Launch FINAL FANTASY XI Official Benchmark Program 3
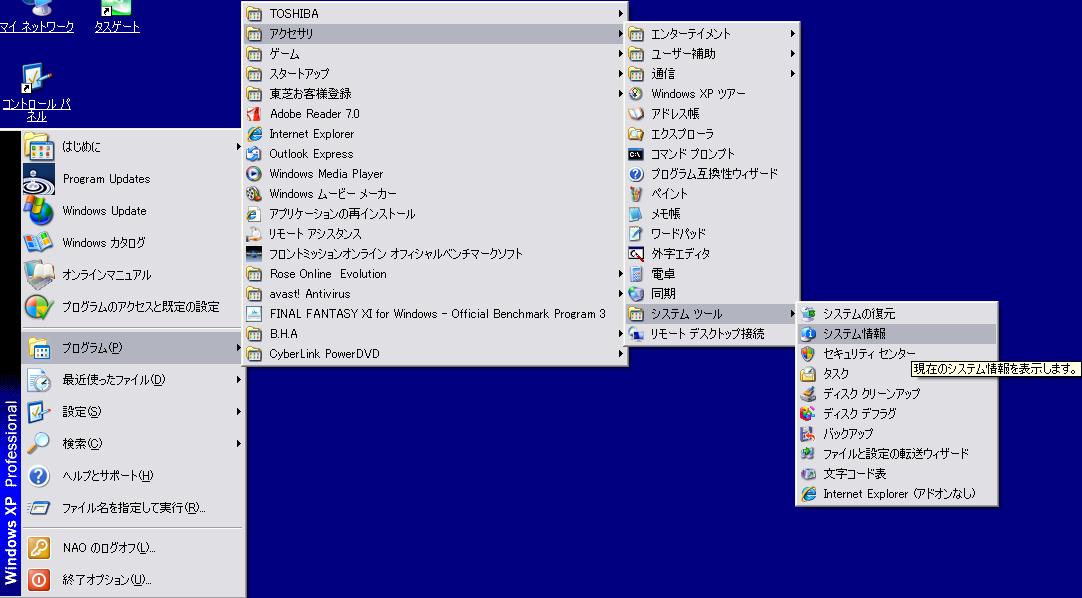1082x598 pixels. pos(435,314)
